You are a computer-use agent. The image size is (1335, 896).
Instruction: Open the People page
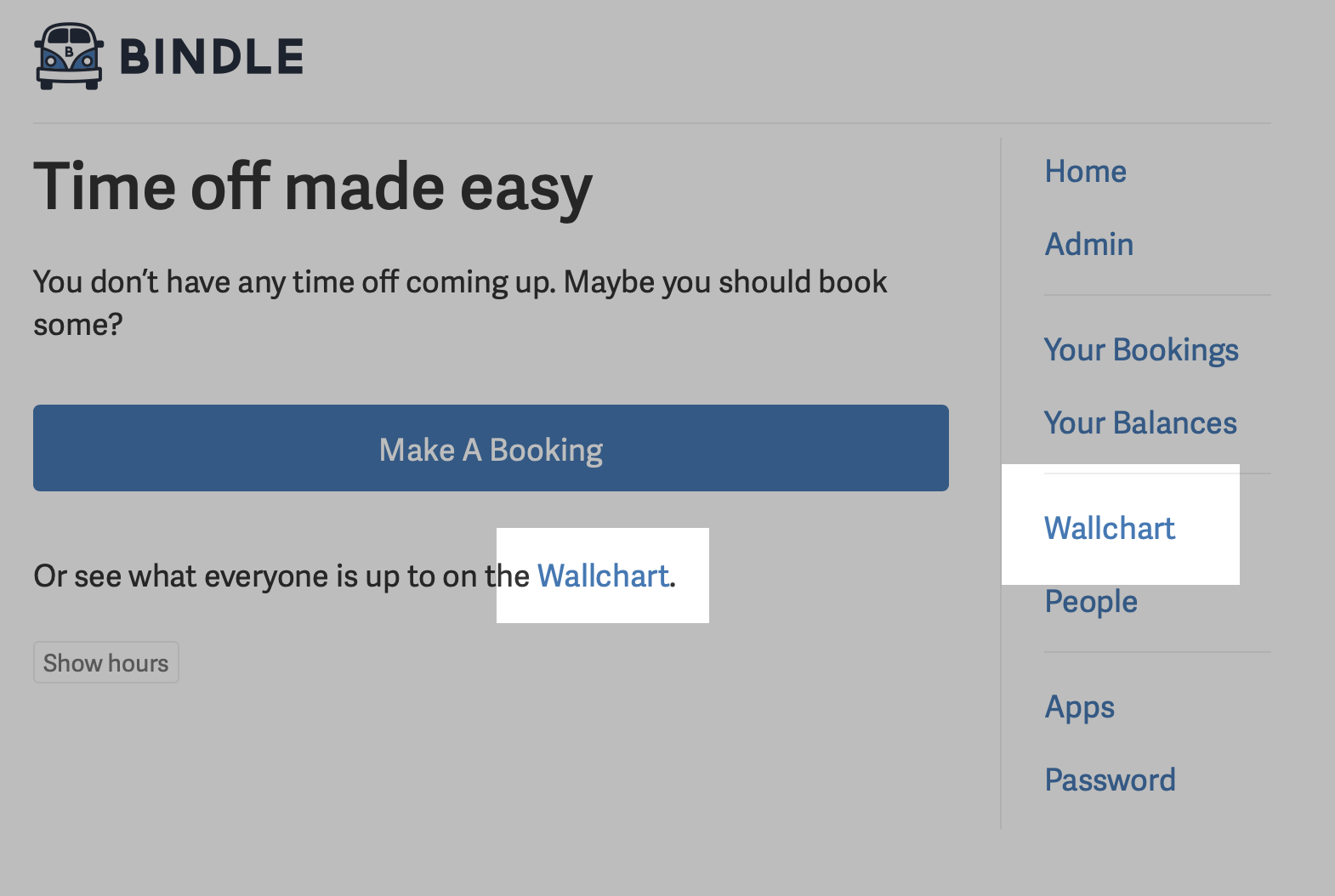point(1090,602)
